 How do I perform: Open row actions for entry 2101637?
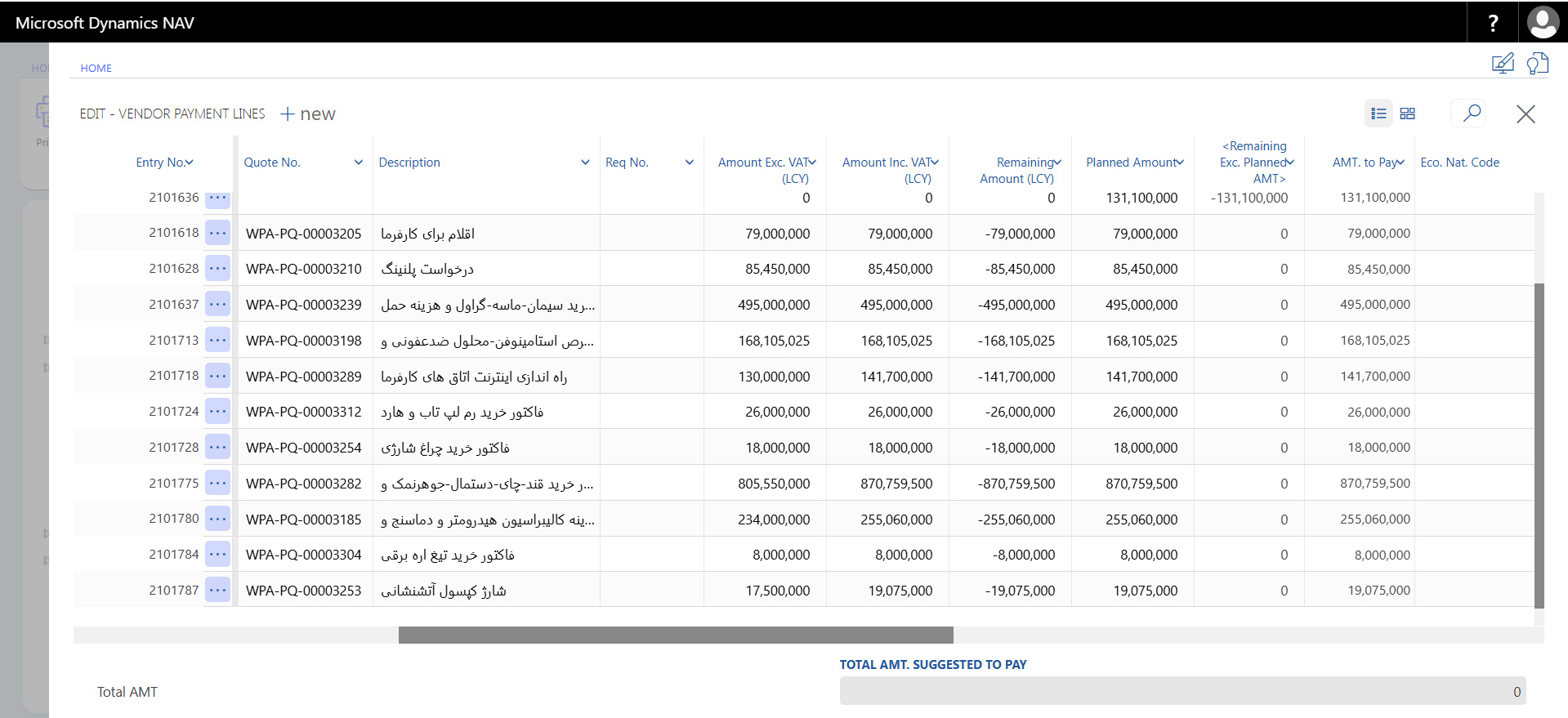217,304
